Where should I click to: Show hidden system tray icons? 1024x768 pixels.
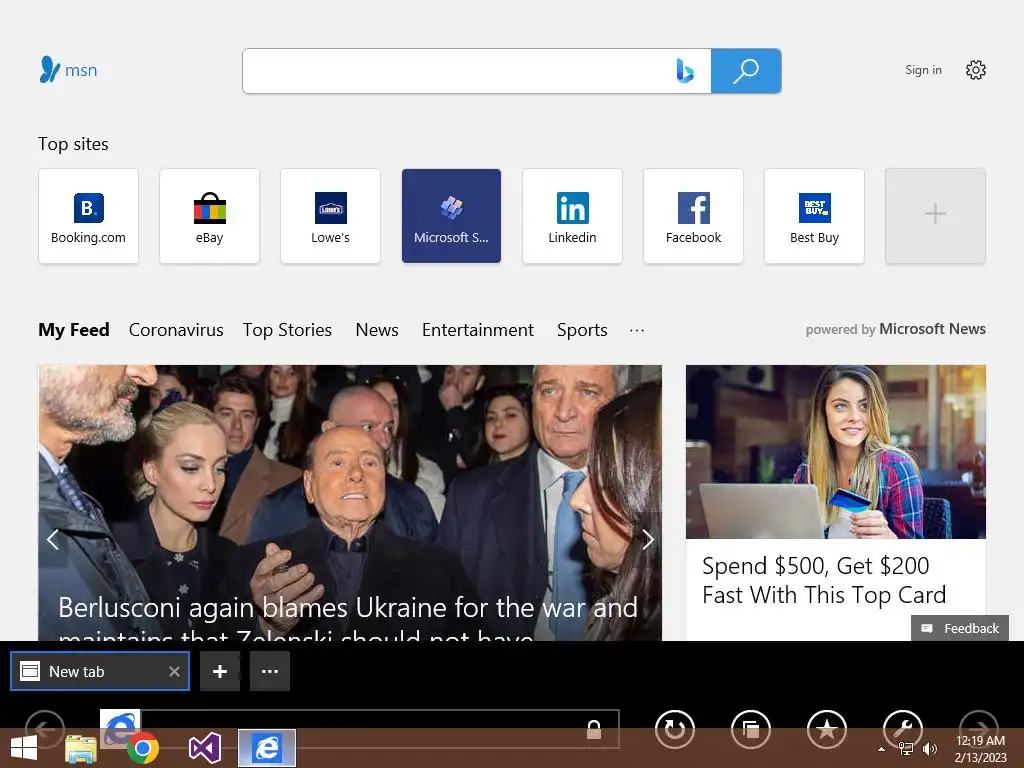pyautogui.click(x=881, y=749)
